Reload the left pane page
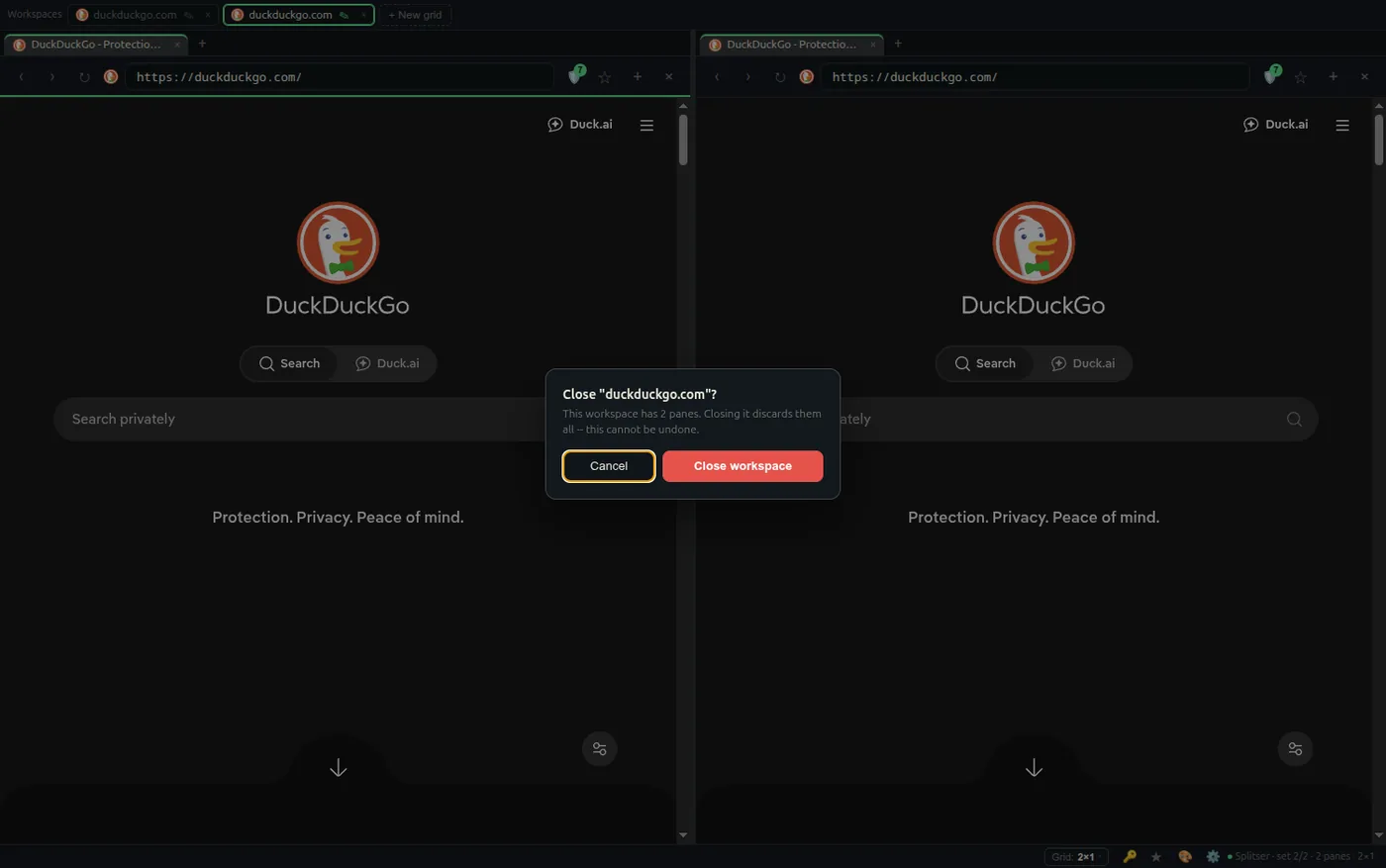This screenshot has height=868, width=1386. pyautogui.click(x=84, y=76)
